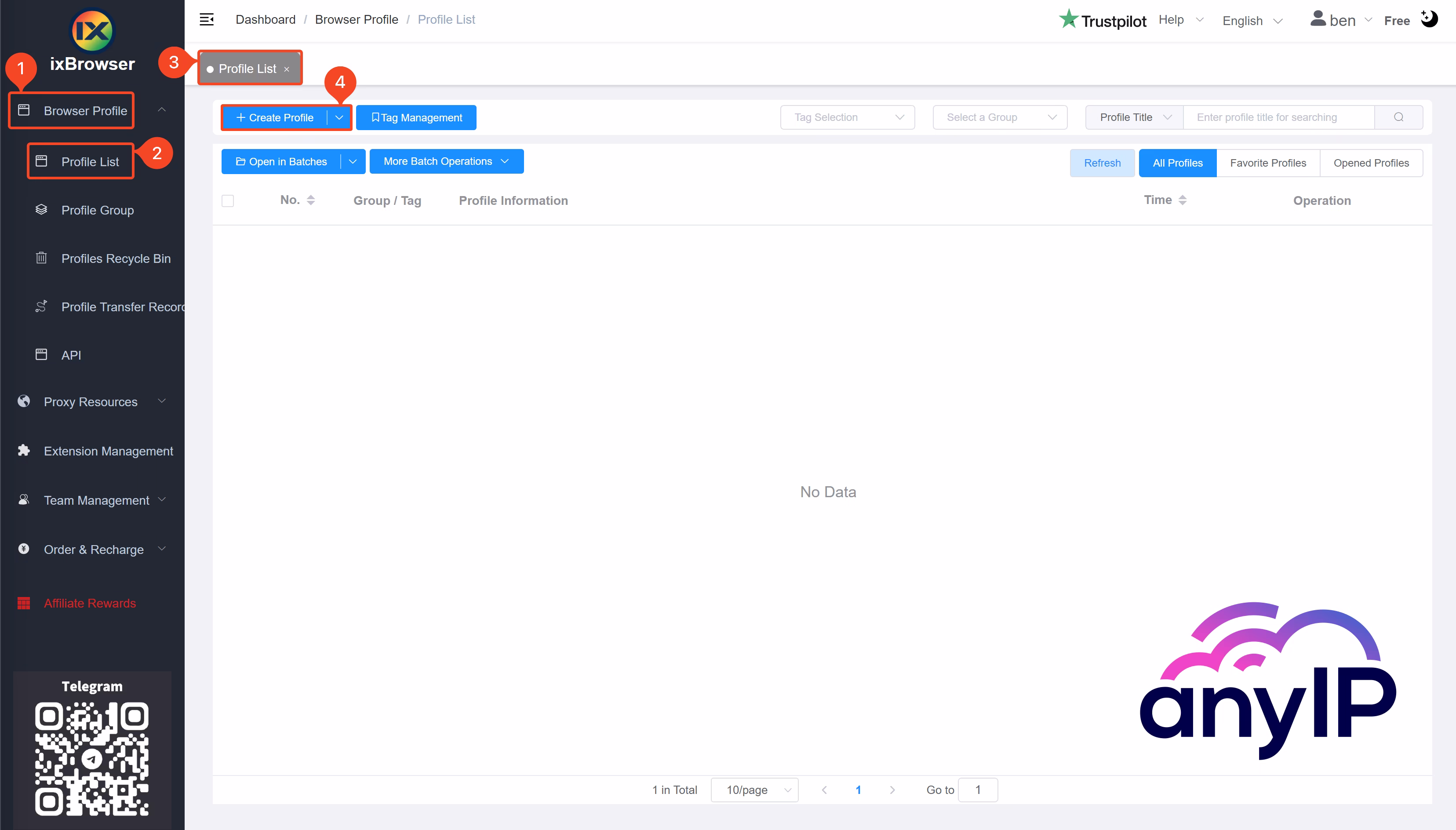Screen dimensions: 1456x830
Task: Click the Refresh button
Action: pyautogui.click(x=1102, y=163)
